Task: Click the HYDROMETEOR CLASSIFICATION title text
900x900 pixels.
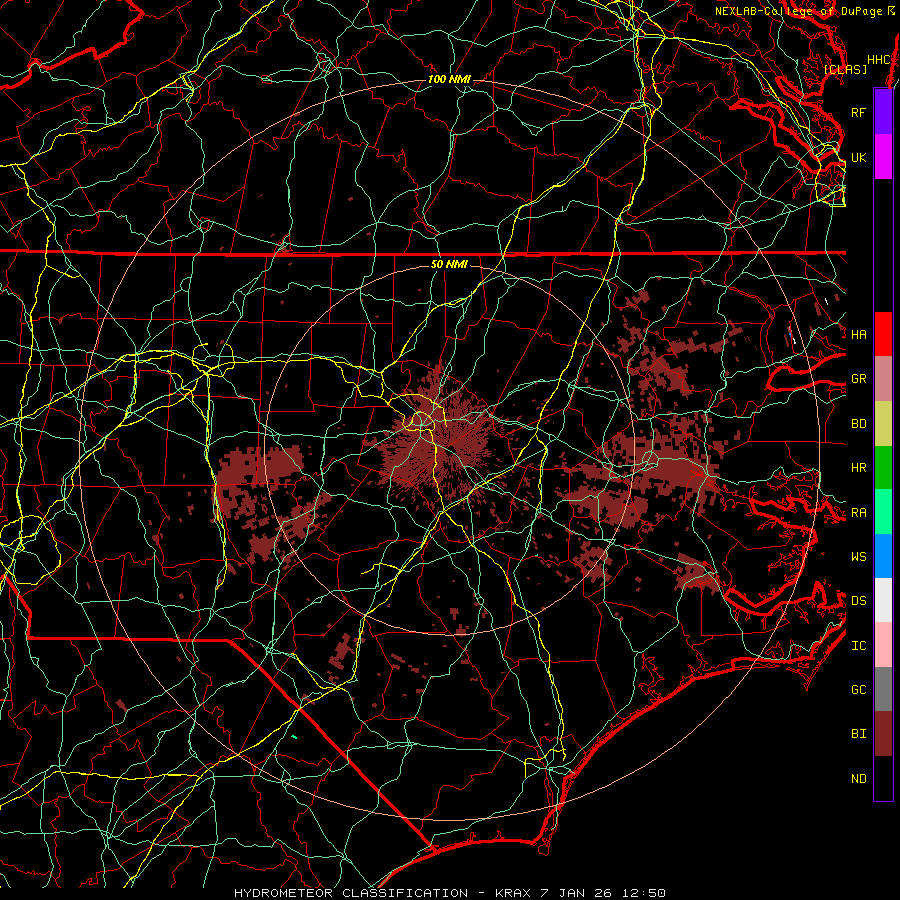Action: 351,893
